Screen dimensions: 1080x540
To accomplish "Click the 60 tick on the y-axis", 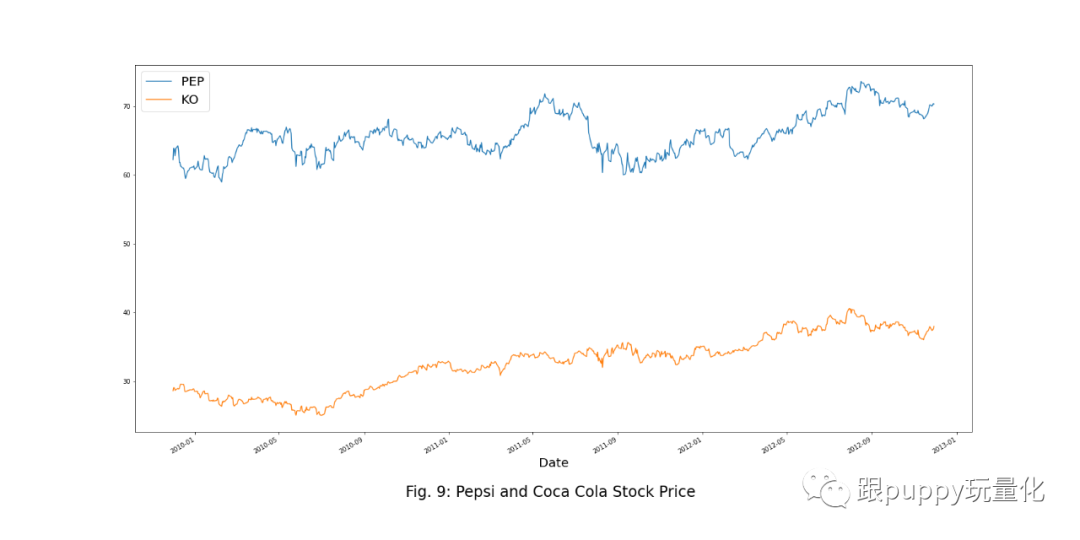I will [x=127, y=175].
